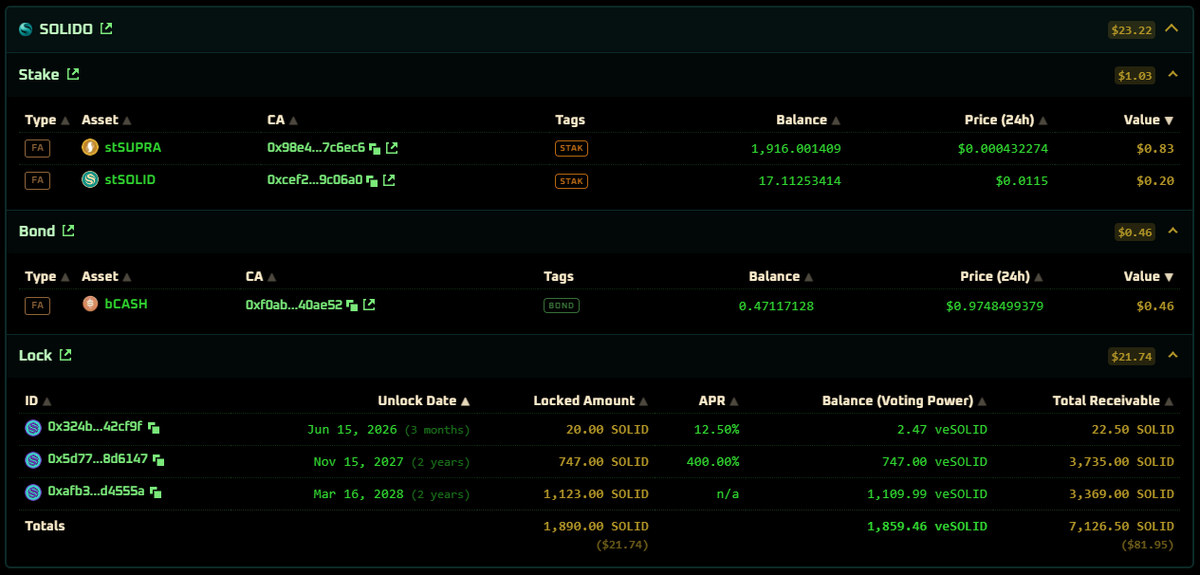Sort Lock table by Total Receivable

click(x=1114, y=401)
